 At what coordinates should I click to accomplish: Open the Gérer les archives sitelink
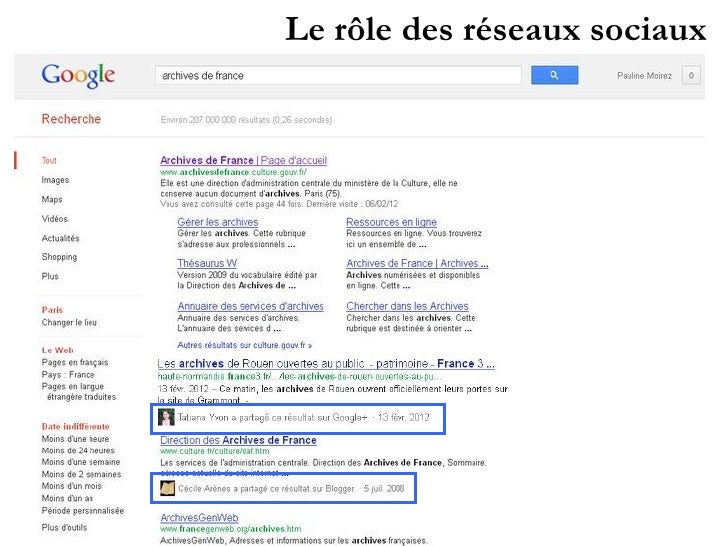[x=217, y=222]
